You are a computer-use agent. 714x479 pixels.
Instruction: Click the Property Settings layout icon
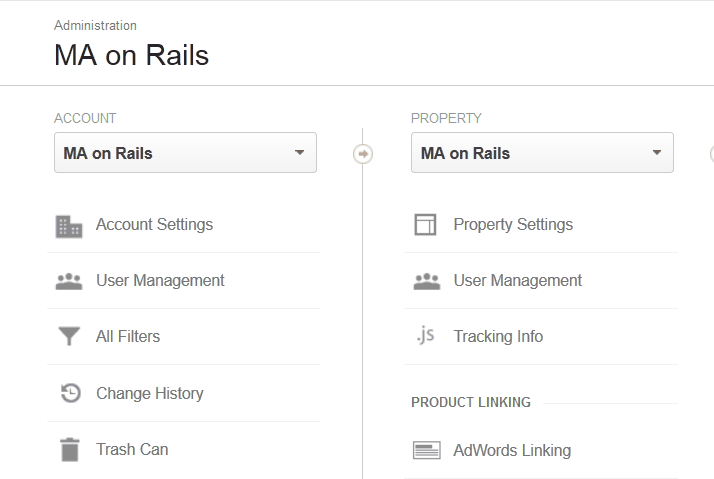426,225
